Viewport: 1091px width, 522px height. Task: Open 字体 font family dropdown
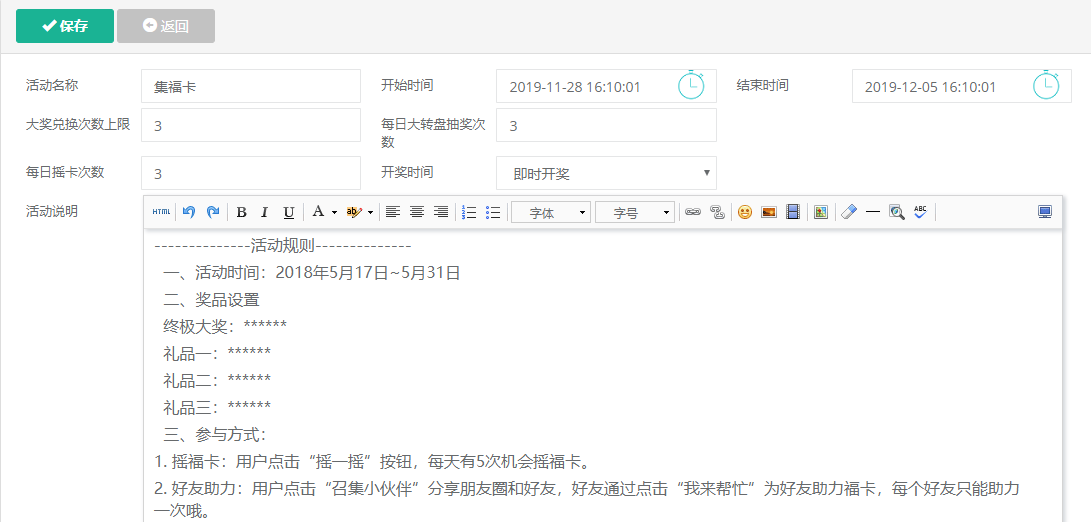coord(551,212)
